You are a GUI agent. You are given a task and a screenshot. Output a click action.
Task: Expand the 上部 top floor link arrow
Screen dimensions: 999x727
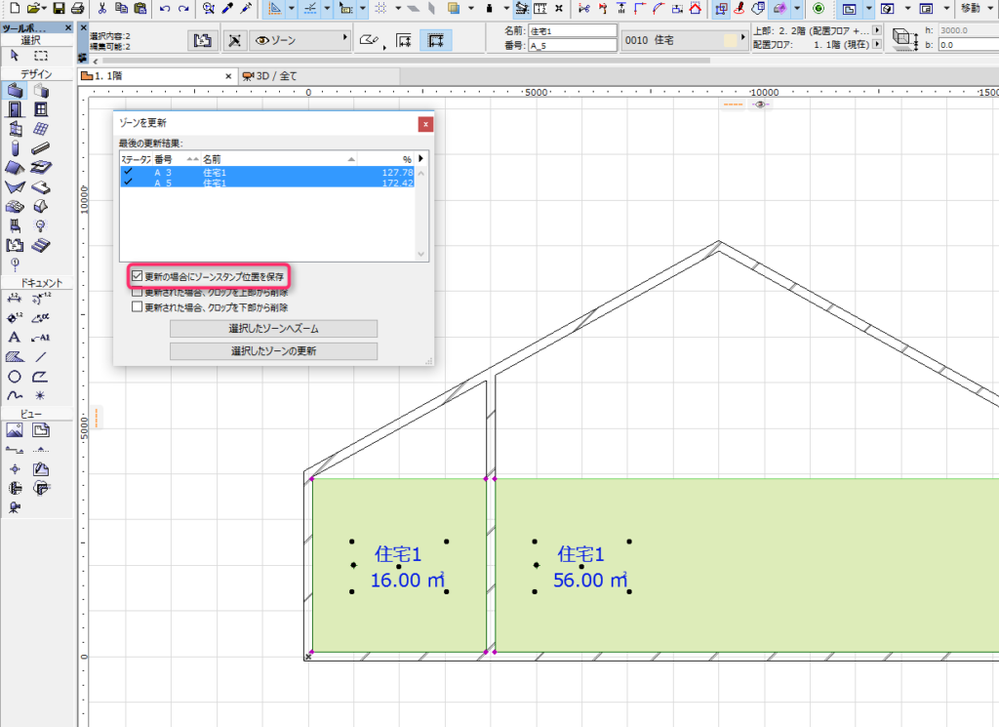point(877,30)
